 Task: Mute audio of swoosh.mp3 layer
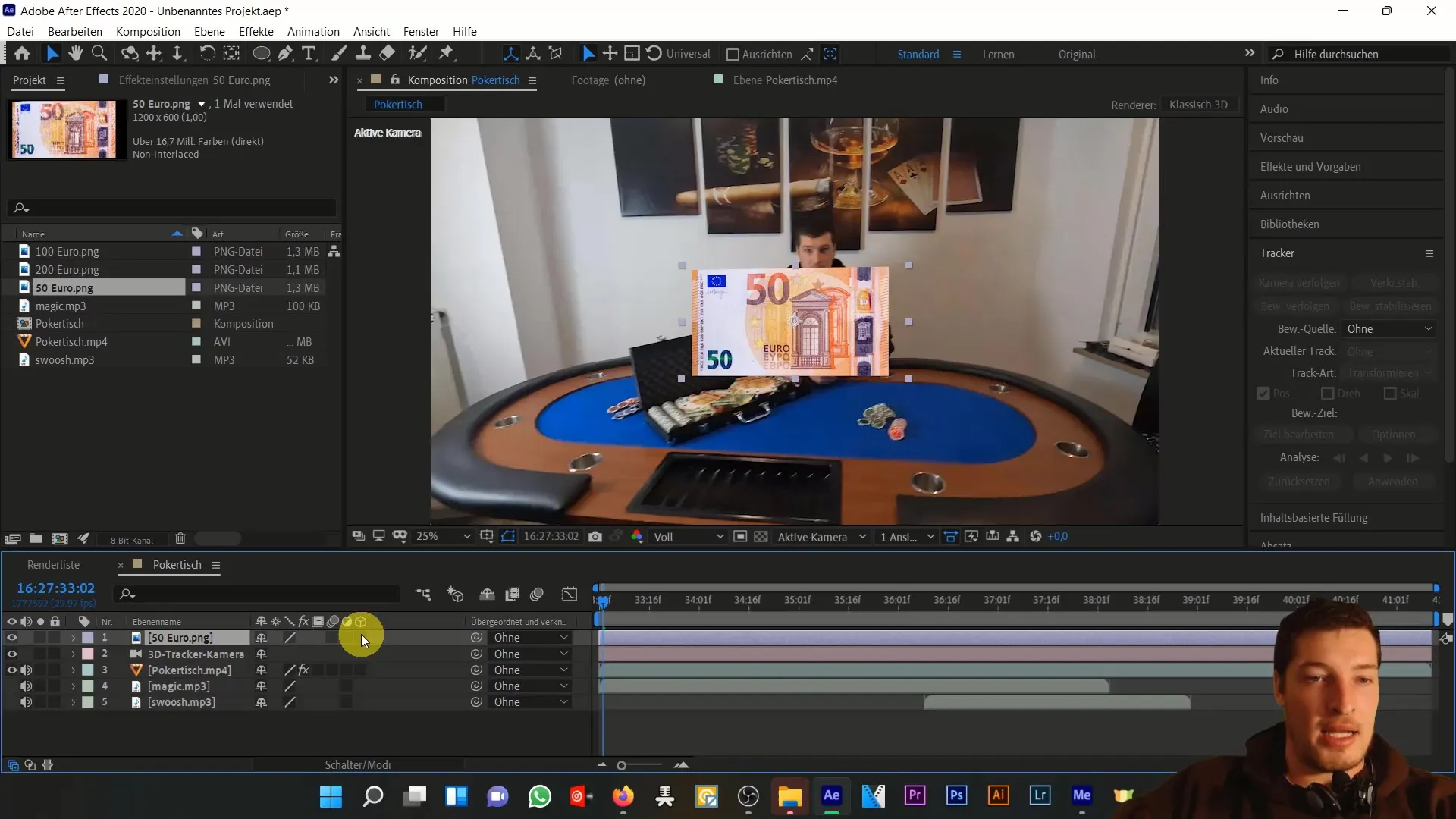(26, 702)
